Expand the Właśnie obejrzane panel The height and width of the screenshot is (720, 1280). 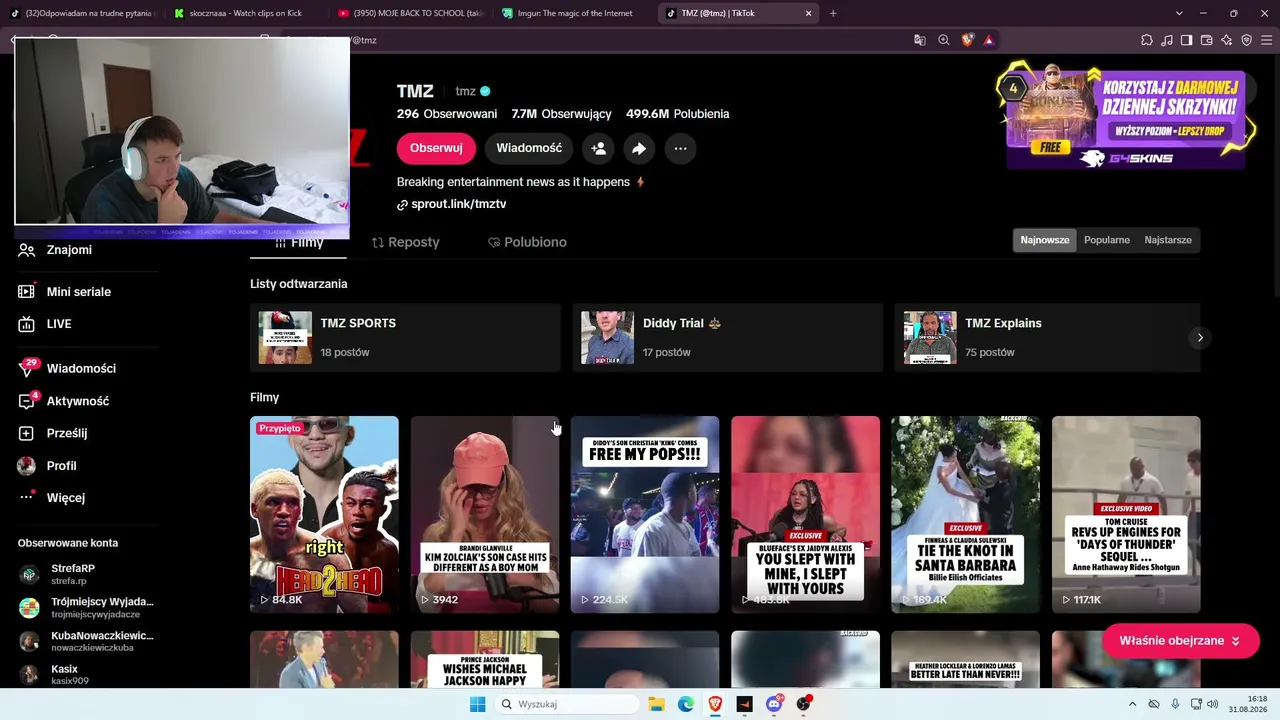pos(1180,641)
